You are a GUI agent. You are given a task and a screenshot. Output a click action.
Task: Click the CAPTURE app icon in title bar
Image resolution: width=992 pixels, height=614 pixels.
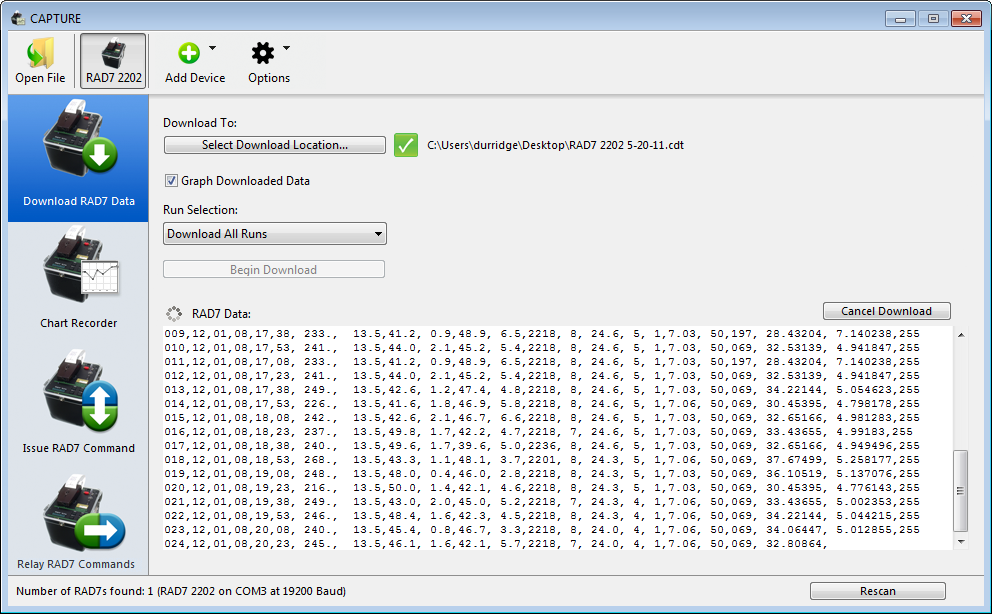point(18,18)
